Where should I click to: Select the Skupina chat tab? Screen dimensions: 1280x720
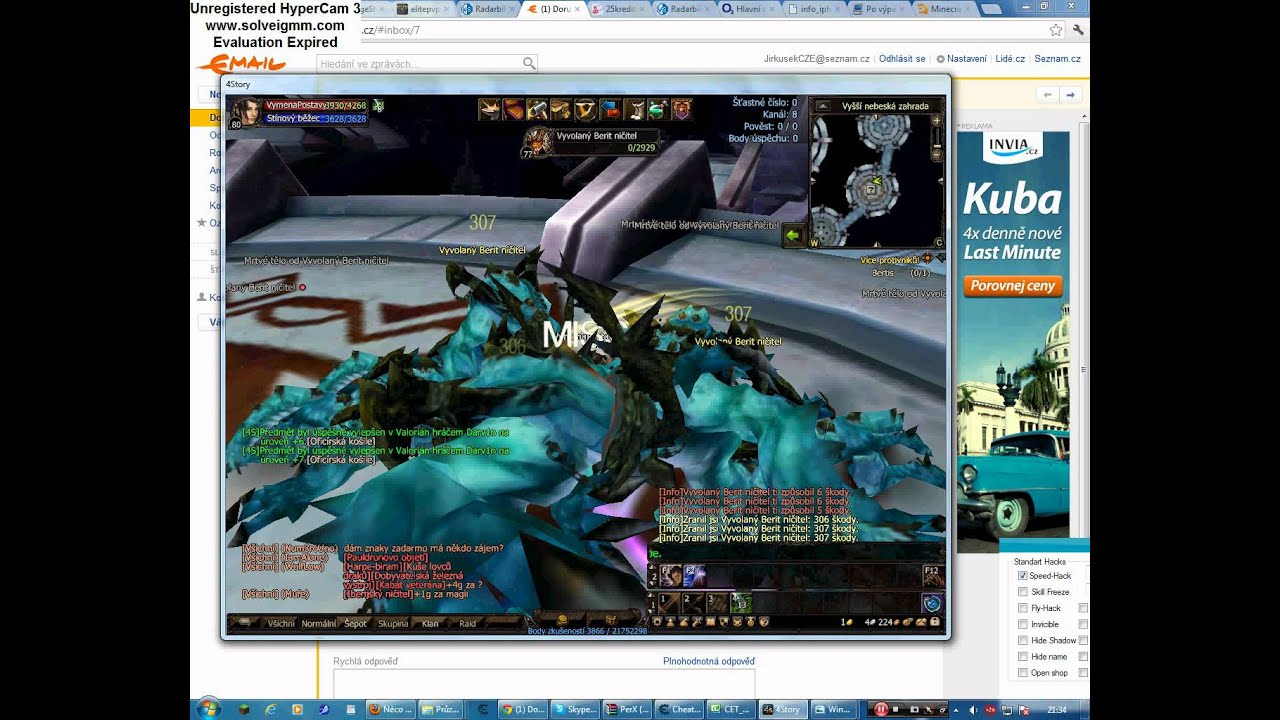click(393, 623)
